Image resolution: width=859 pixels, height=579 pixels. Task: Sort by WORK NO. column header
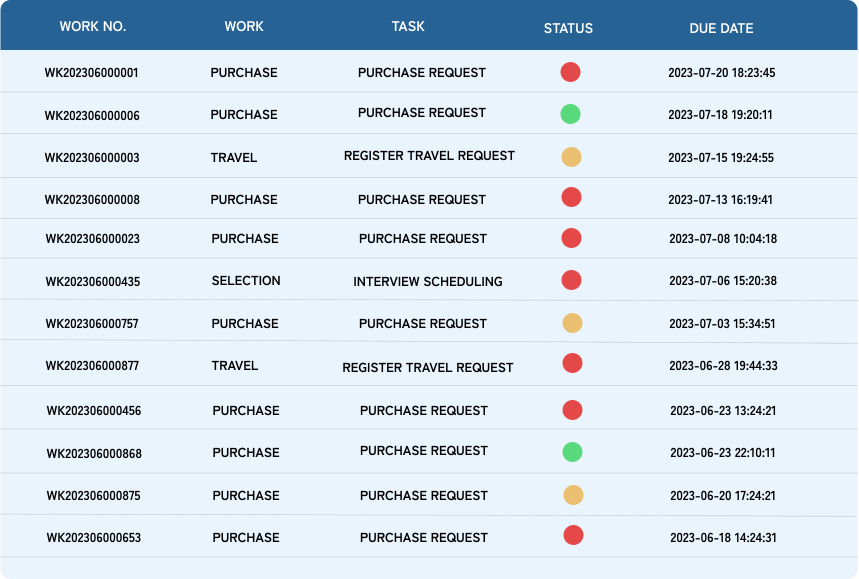pyautogui.click(x=93, y=27)
